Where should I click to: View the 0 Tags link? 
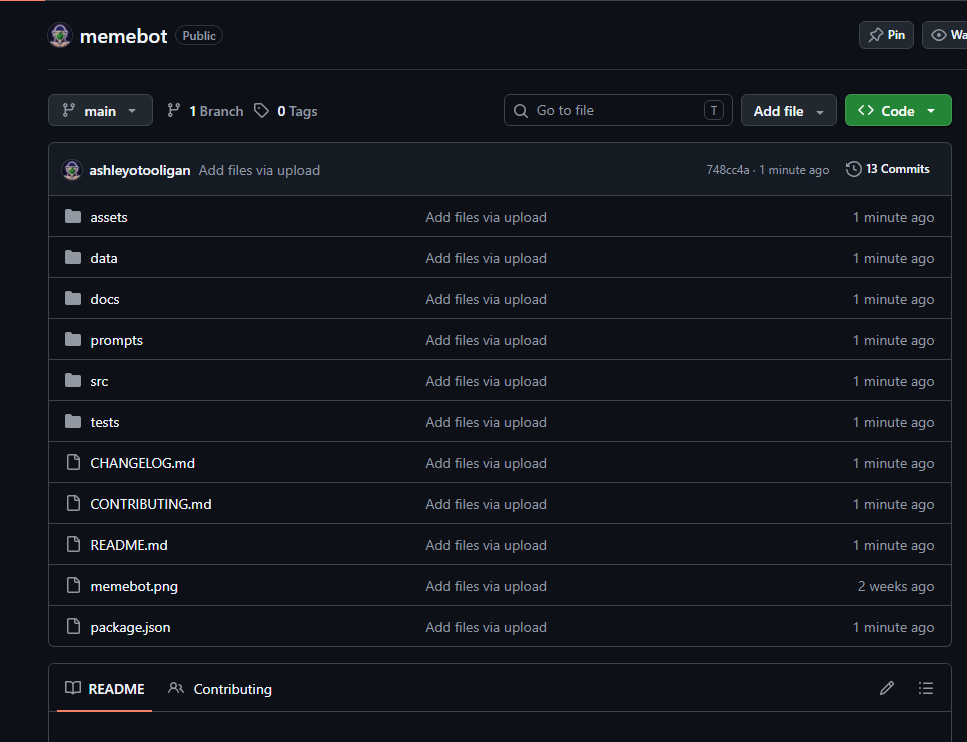286,111
